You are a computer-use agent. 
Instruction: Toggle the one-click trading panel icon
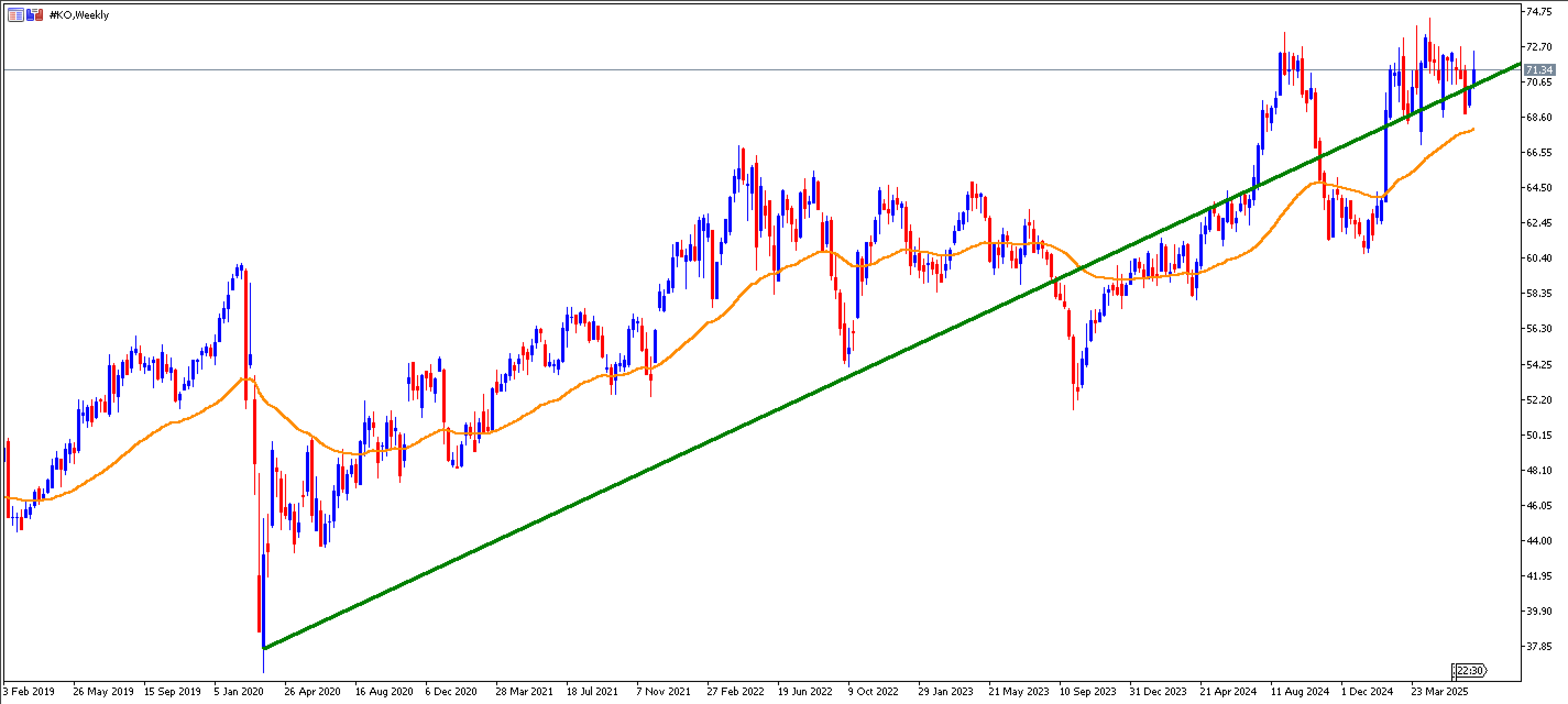coord(35,15)
